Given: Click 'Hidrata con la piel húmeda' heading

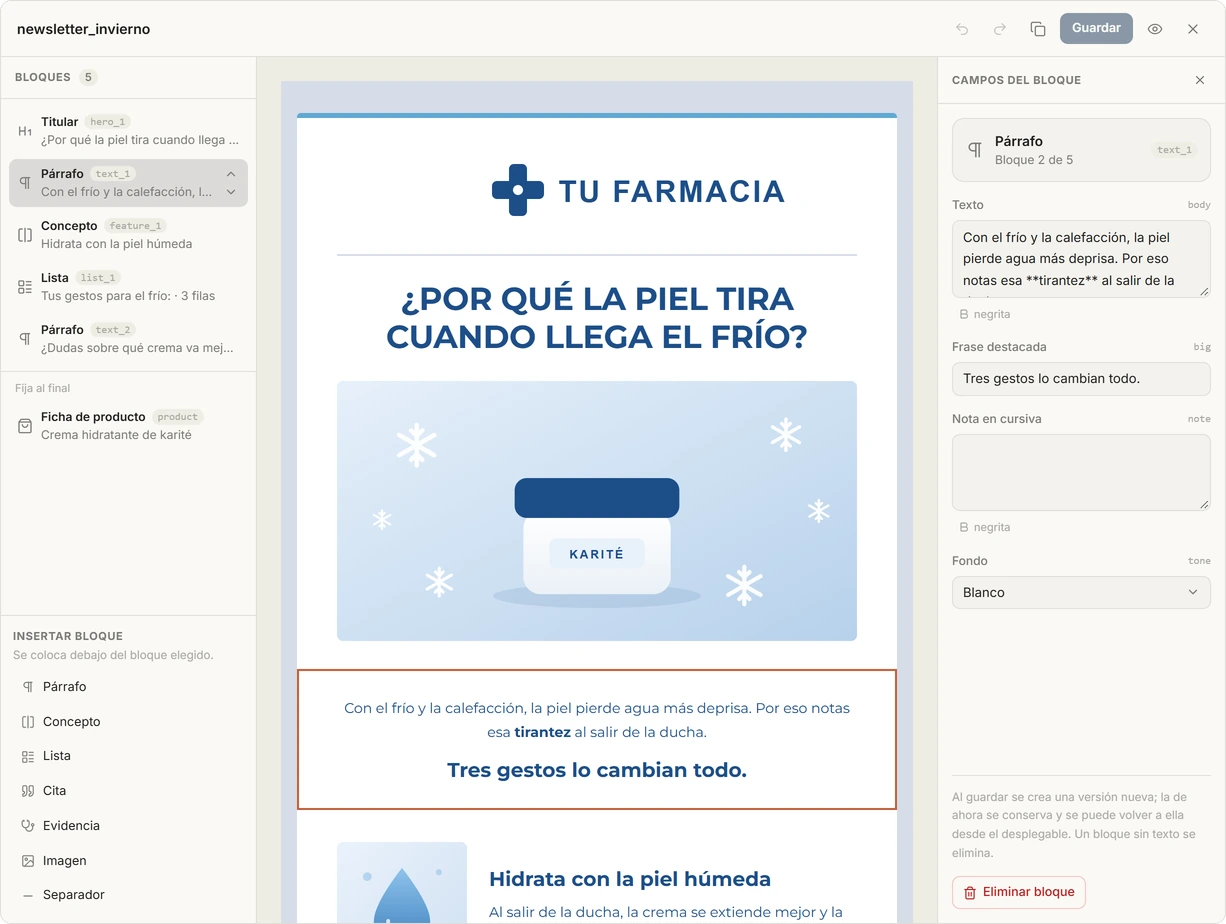Looking at the screenshot, I should (630, 879).
